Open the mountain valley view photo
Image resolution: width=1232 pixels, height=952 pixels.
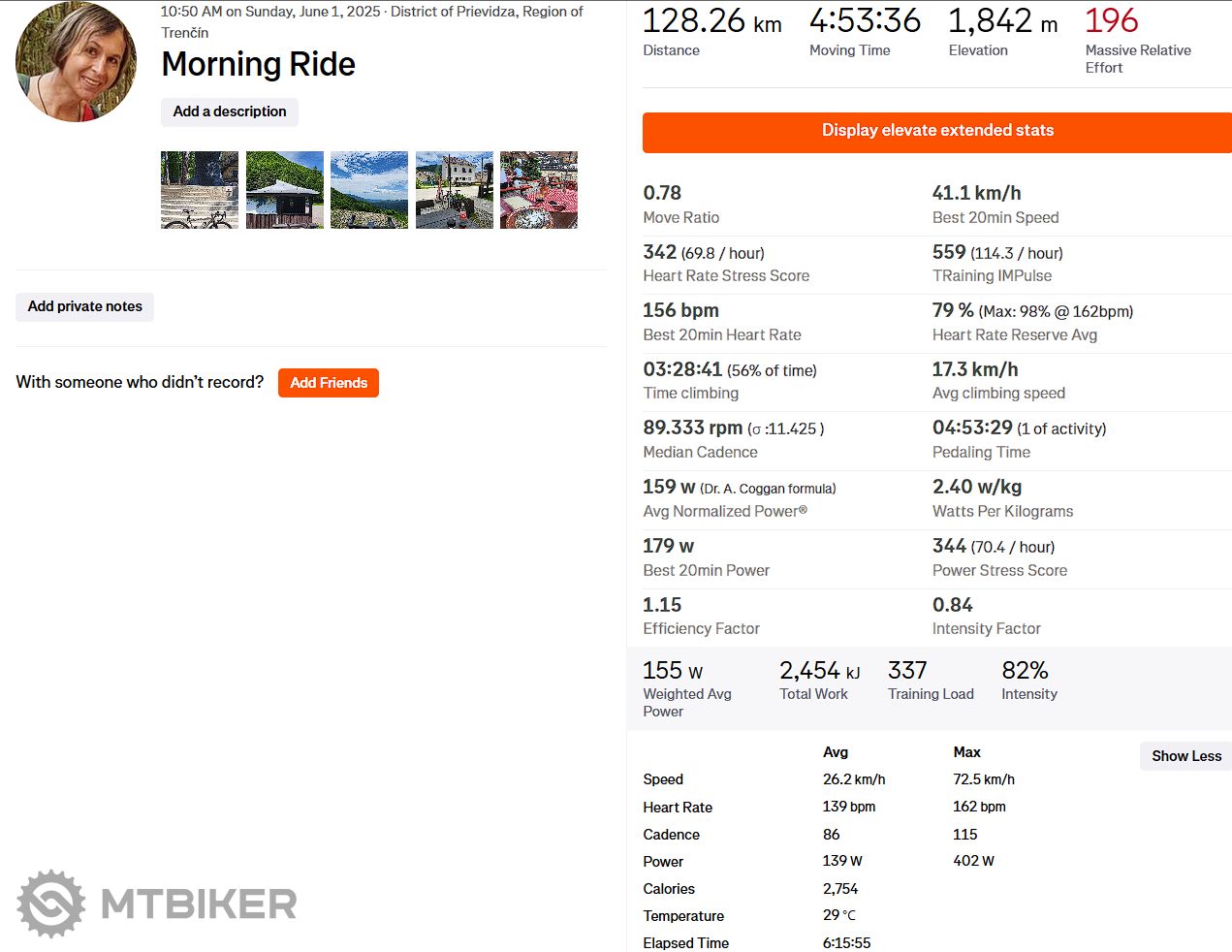point(369,190)
